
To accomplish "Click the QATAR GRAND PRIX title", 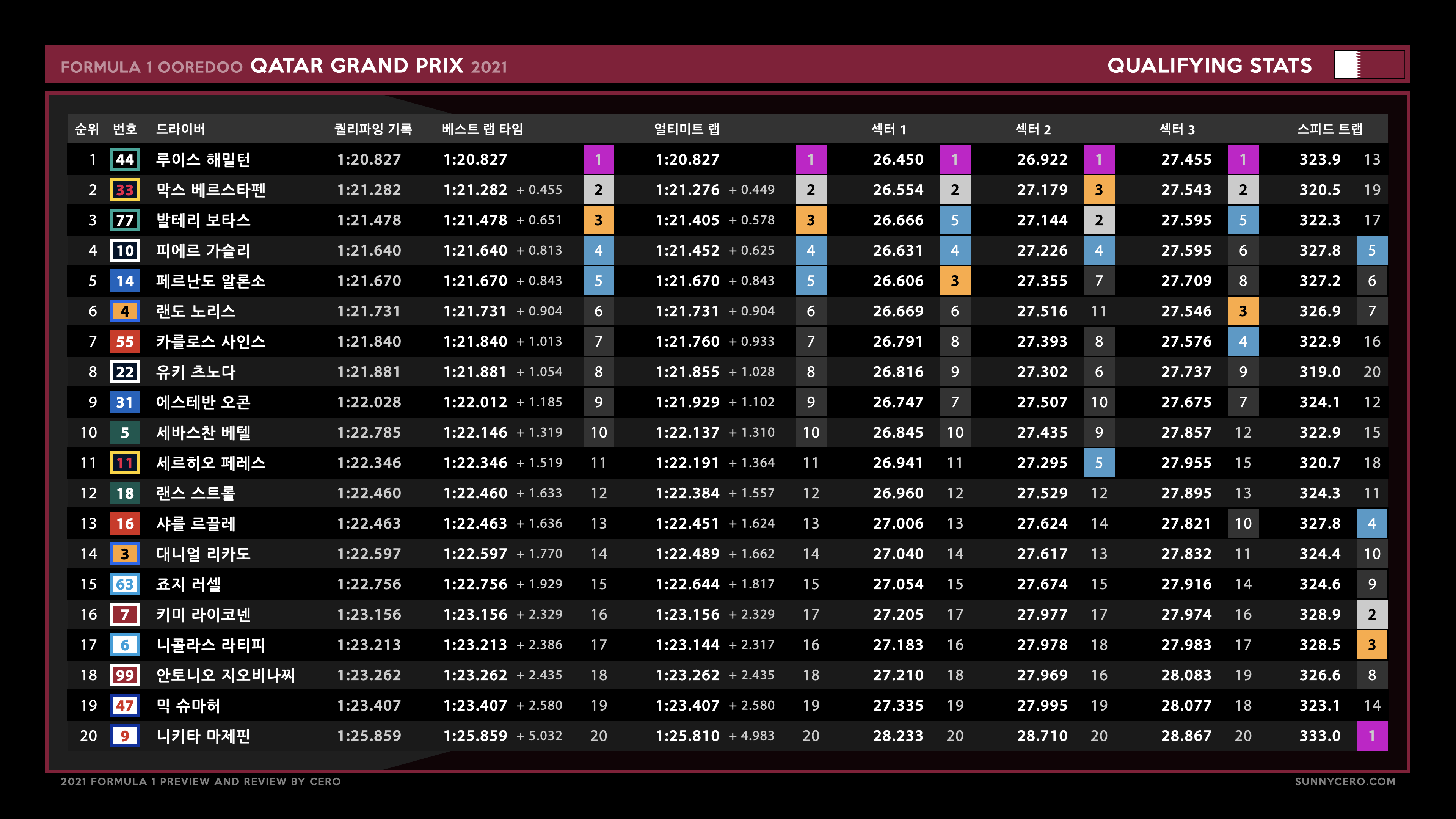I will click(357, 66).
